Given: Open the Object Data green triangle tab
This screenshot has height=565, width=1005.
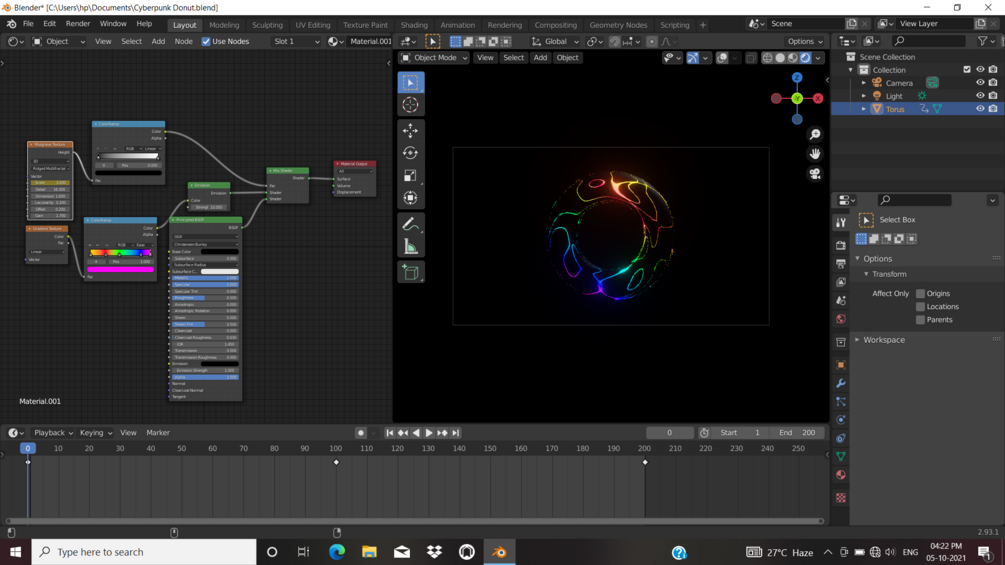Looking at the screenshot, I should [841, 457].
